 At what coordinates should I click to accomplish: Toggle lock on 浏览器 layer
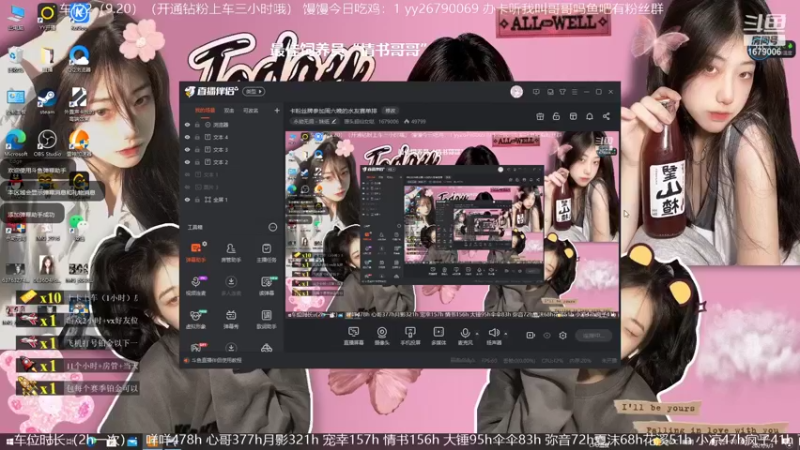pyautogui.click(x=197, y=124)
